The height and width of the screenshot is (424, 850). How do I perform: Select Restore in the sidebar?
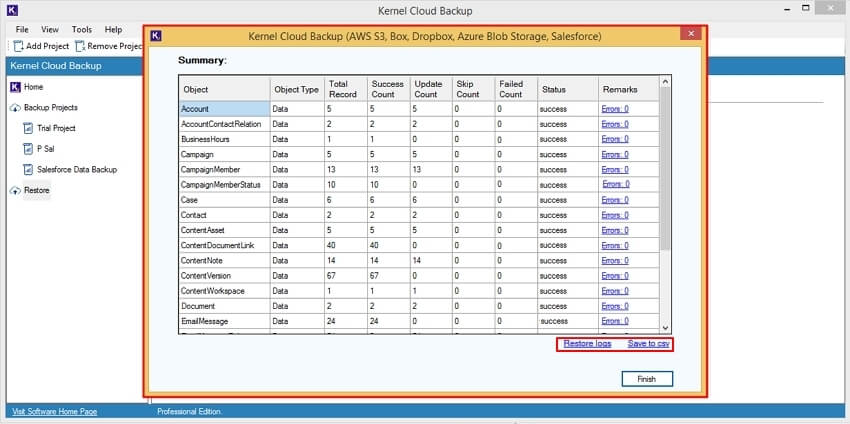37,190
